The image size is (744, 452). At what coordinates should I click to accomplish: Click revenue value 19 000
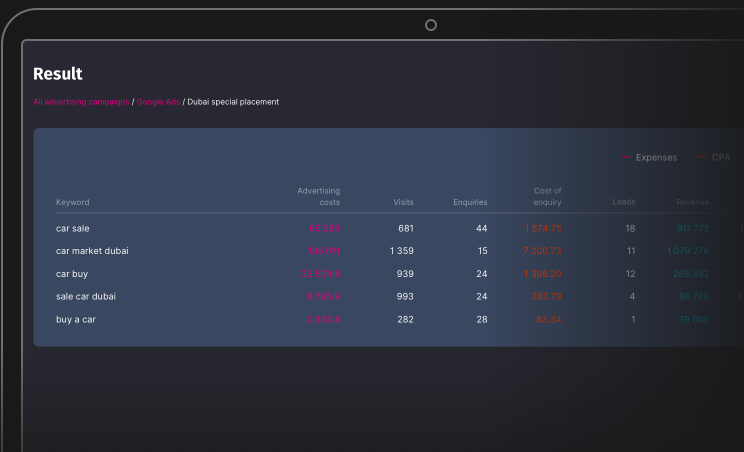(694, 320)
